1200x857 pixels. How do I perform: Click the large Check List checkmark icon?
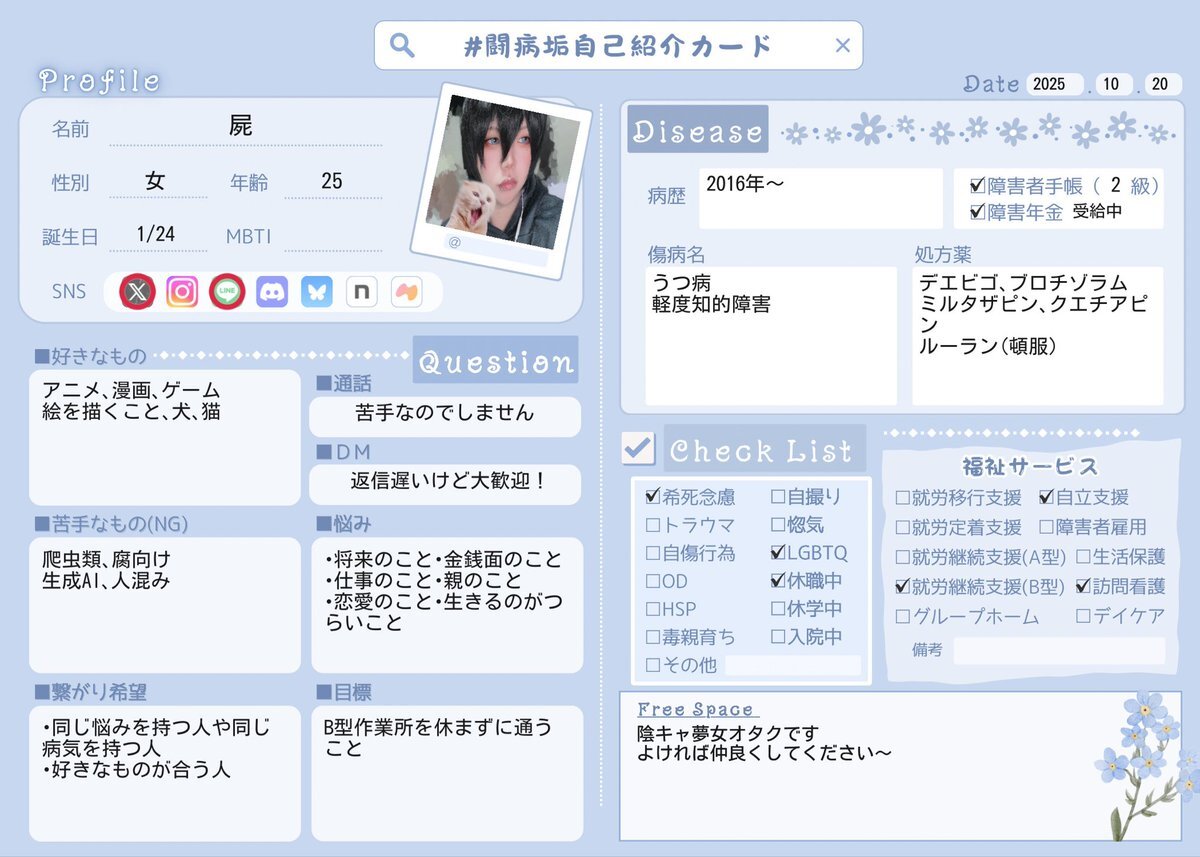point(638,447)
